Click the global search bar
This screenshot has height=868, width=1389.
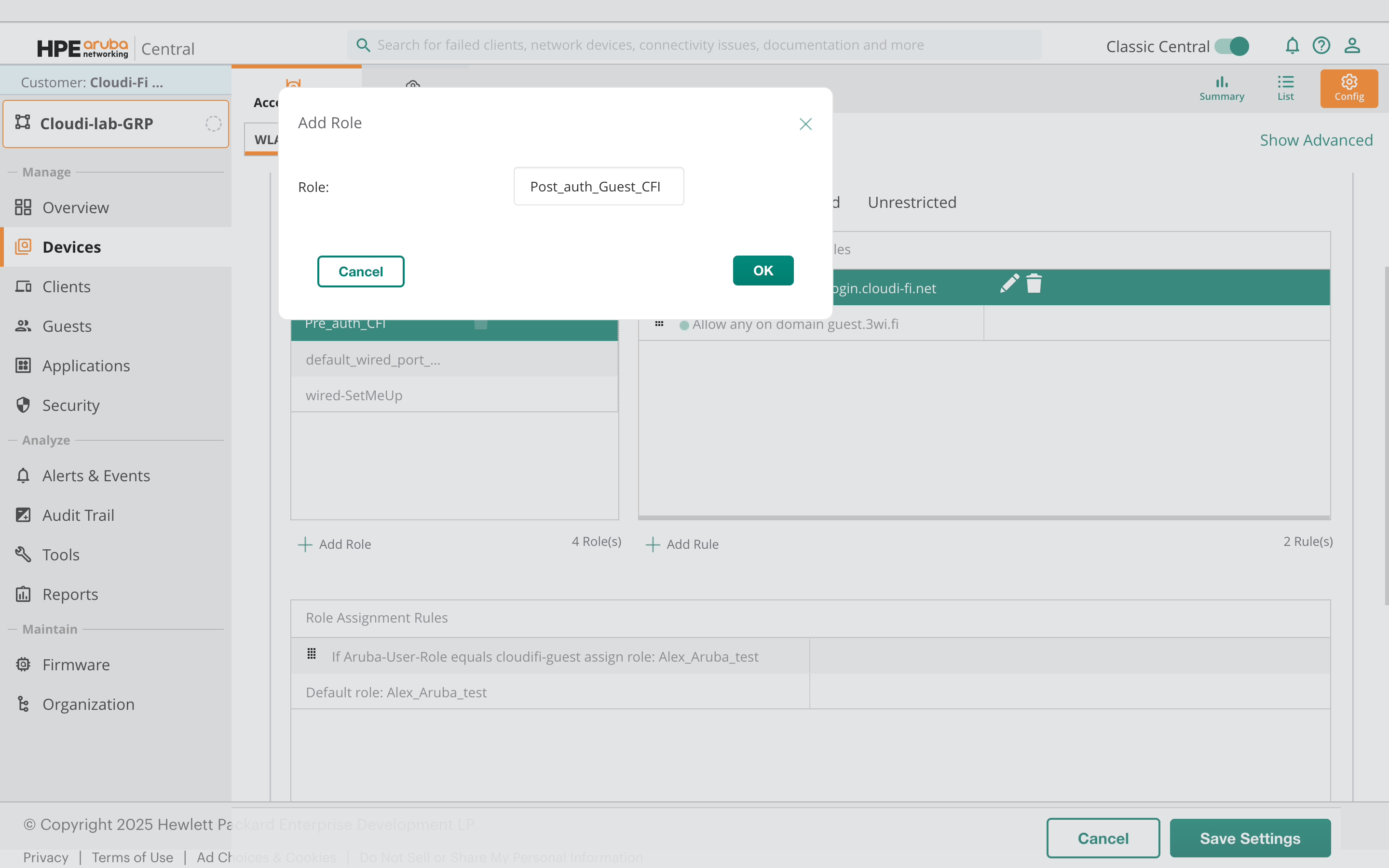(694, 45)
